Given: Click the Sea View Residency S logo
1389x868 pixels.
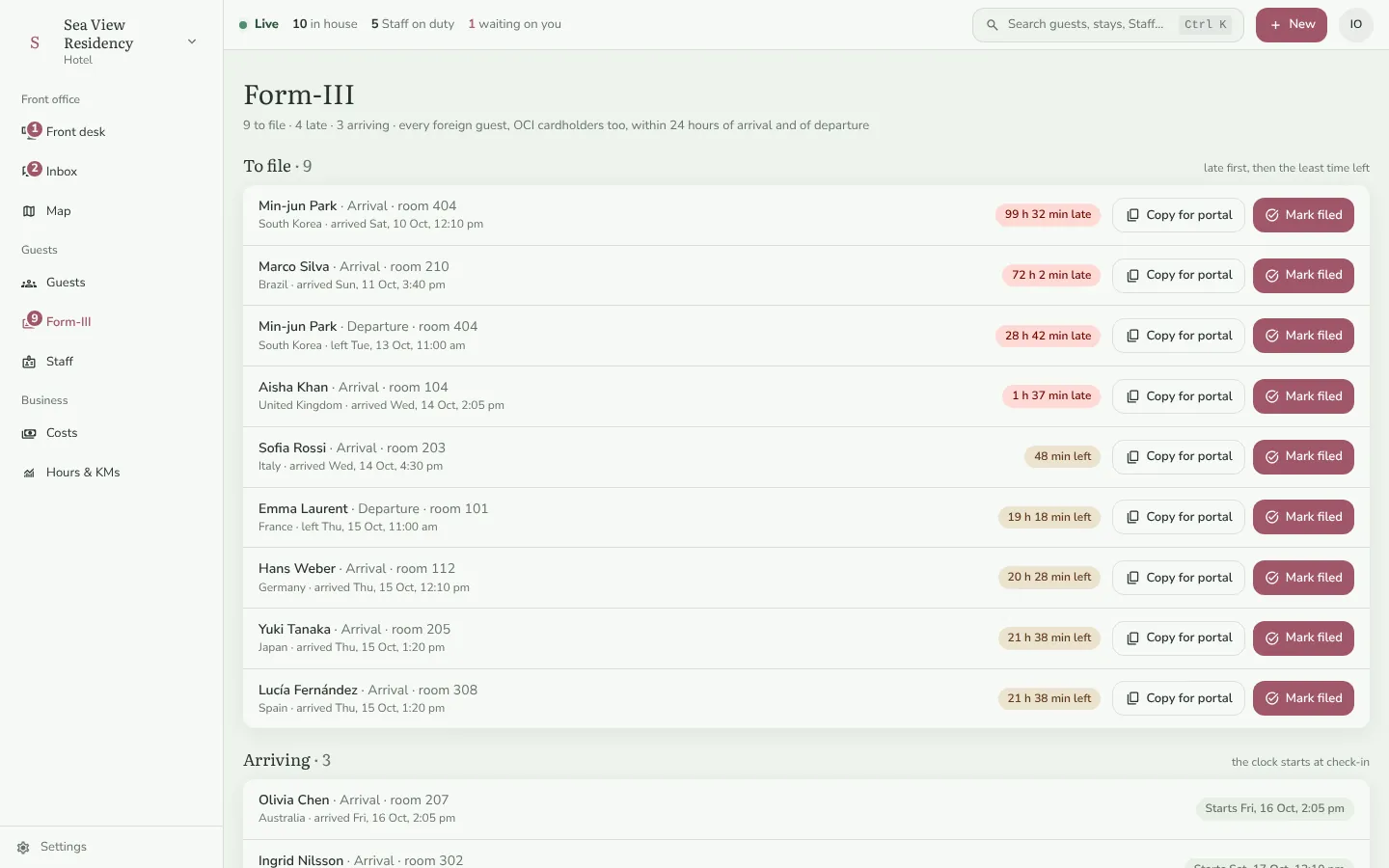Looking at the screenshot, I should (35, 42).
